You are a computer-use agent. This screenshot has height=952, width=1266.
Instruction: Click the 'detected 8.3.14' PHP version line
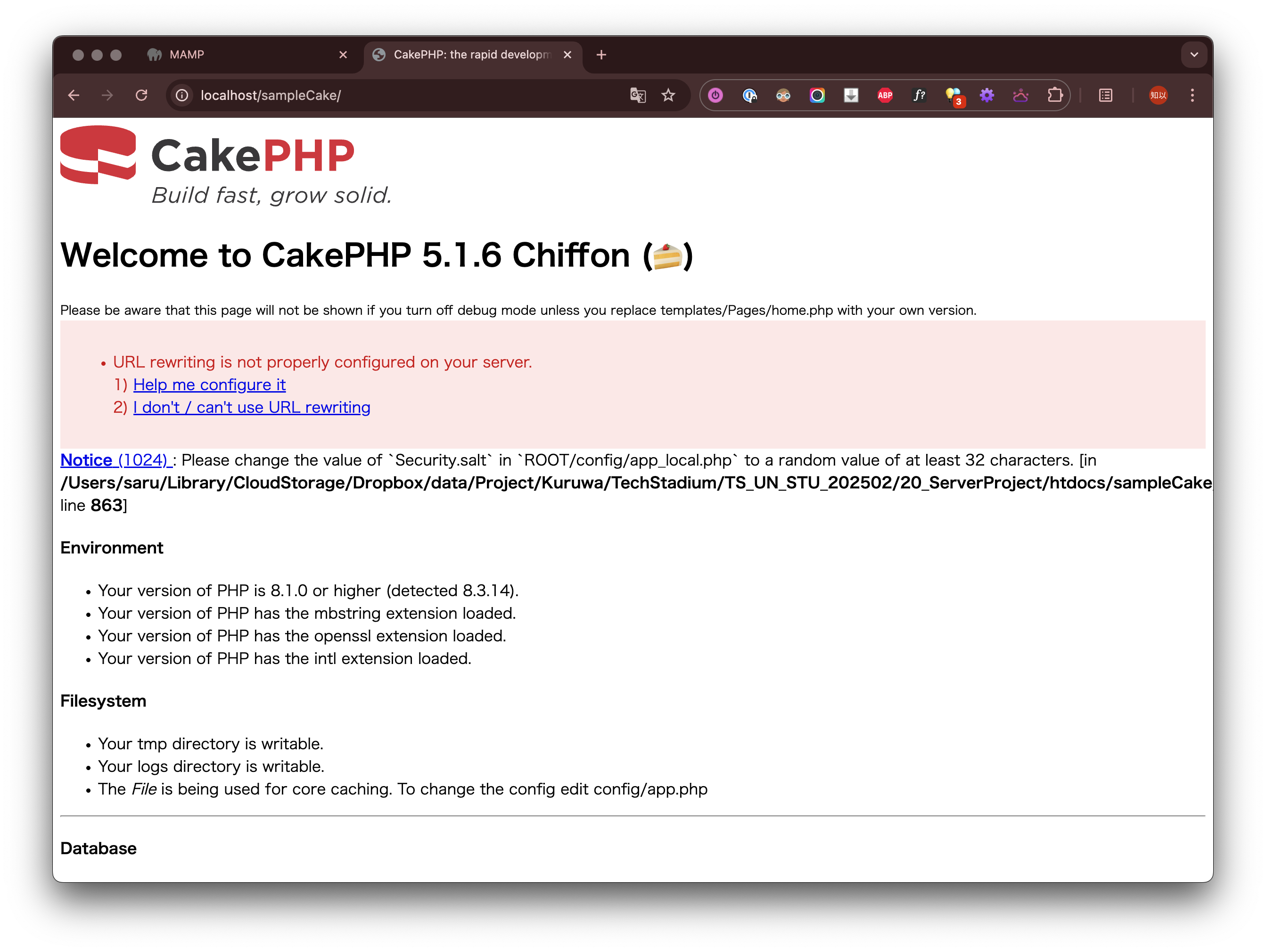(308, 591)
